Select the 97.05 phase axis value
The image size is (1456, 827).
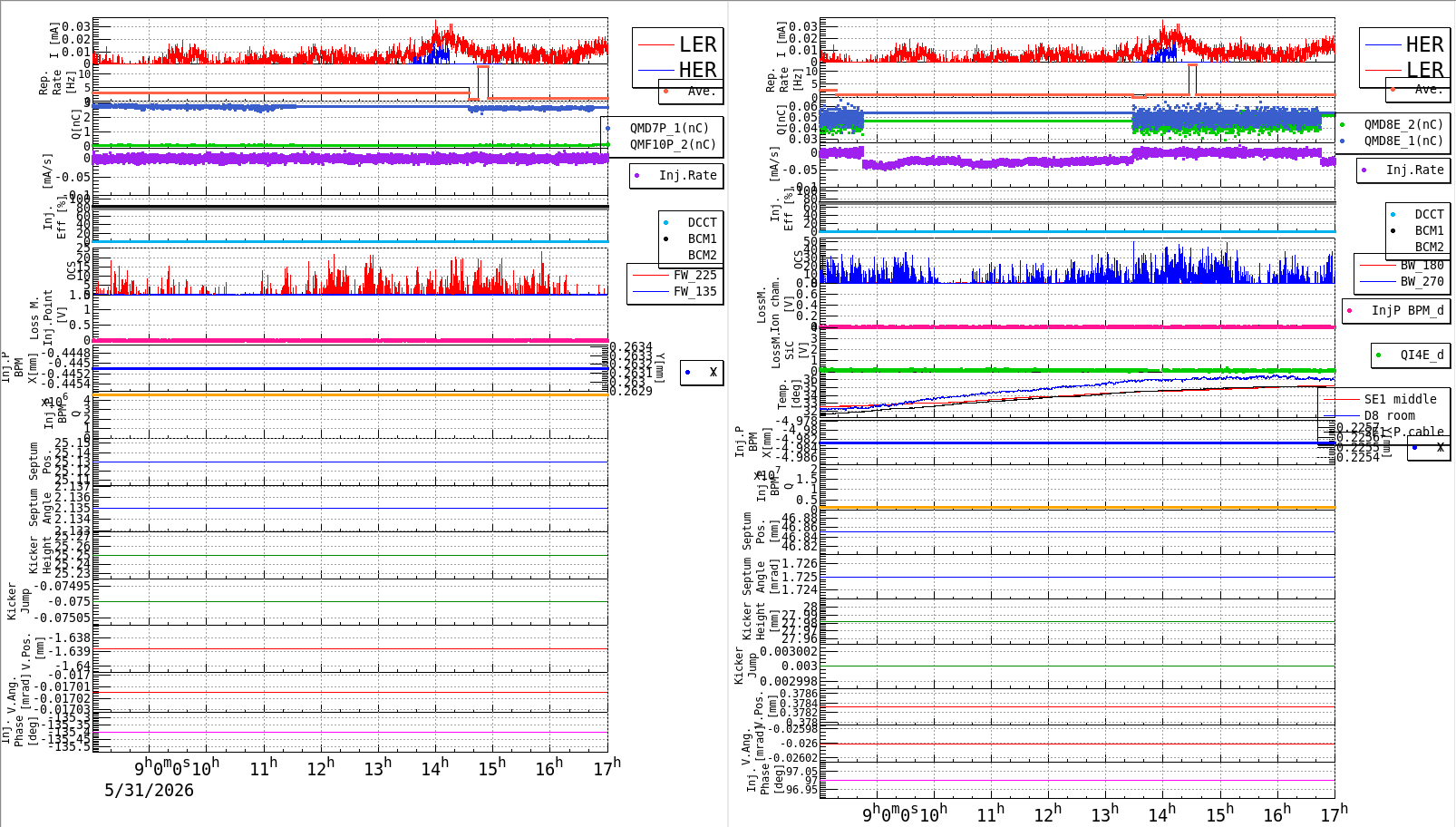click(801, 772)
